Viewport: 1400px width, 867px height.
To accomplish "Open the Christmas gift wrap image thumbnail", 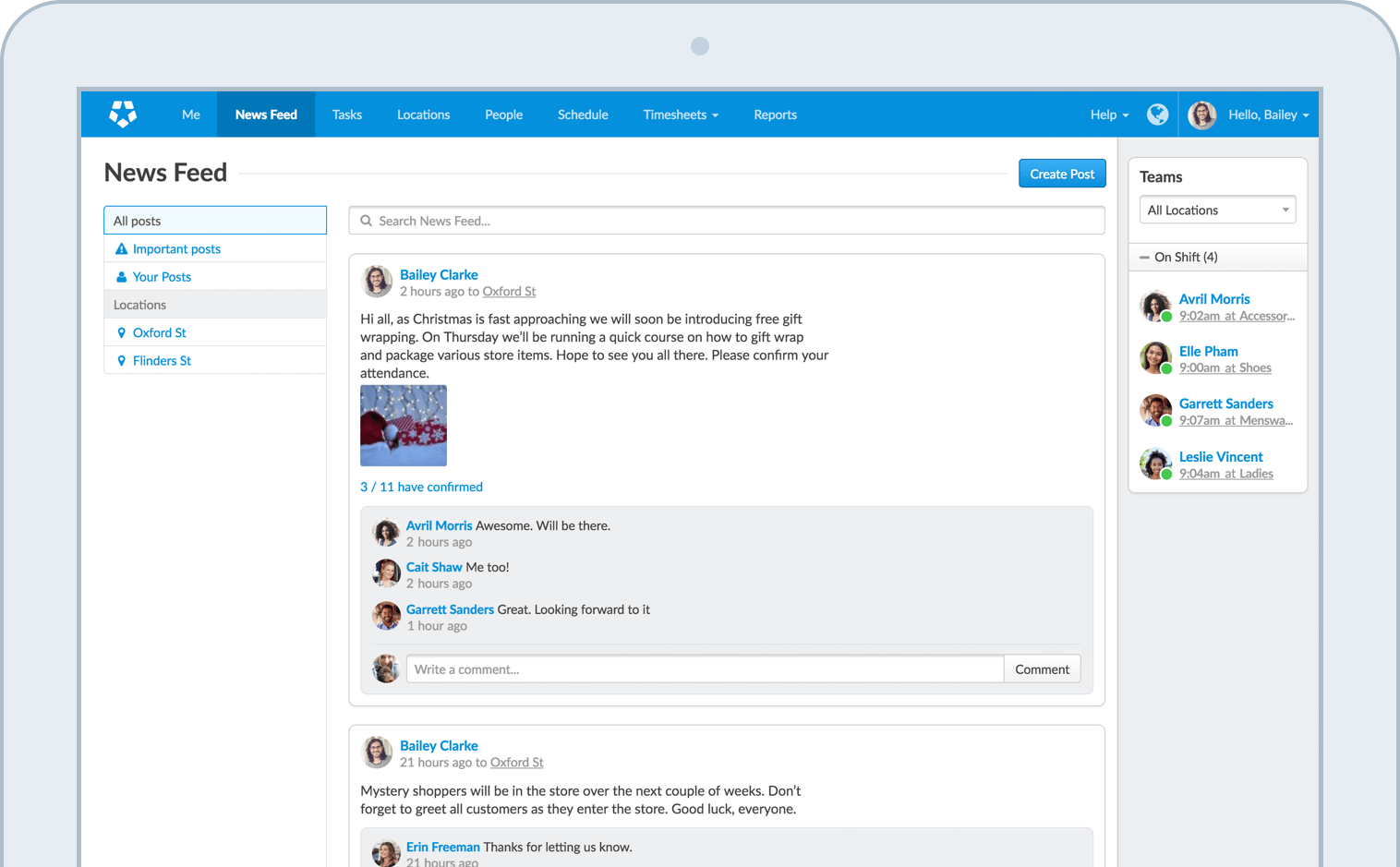I will (x=404, y=426).
